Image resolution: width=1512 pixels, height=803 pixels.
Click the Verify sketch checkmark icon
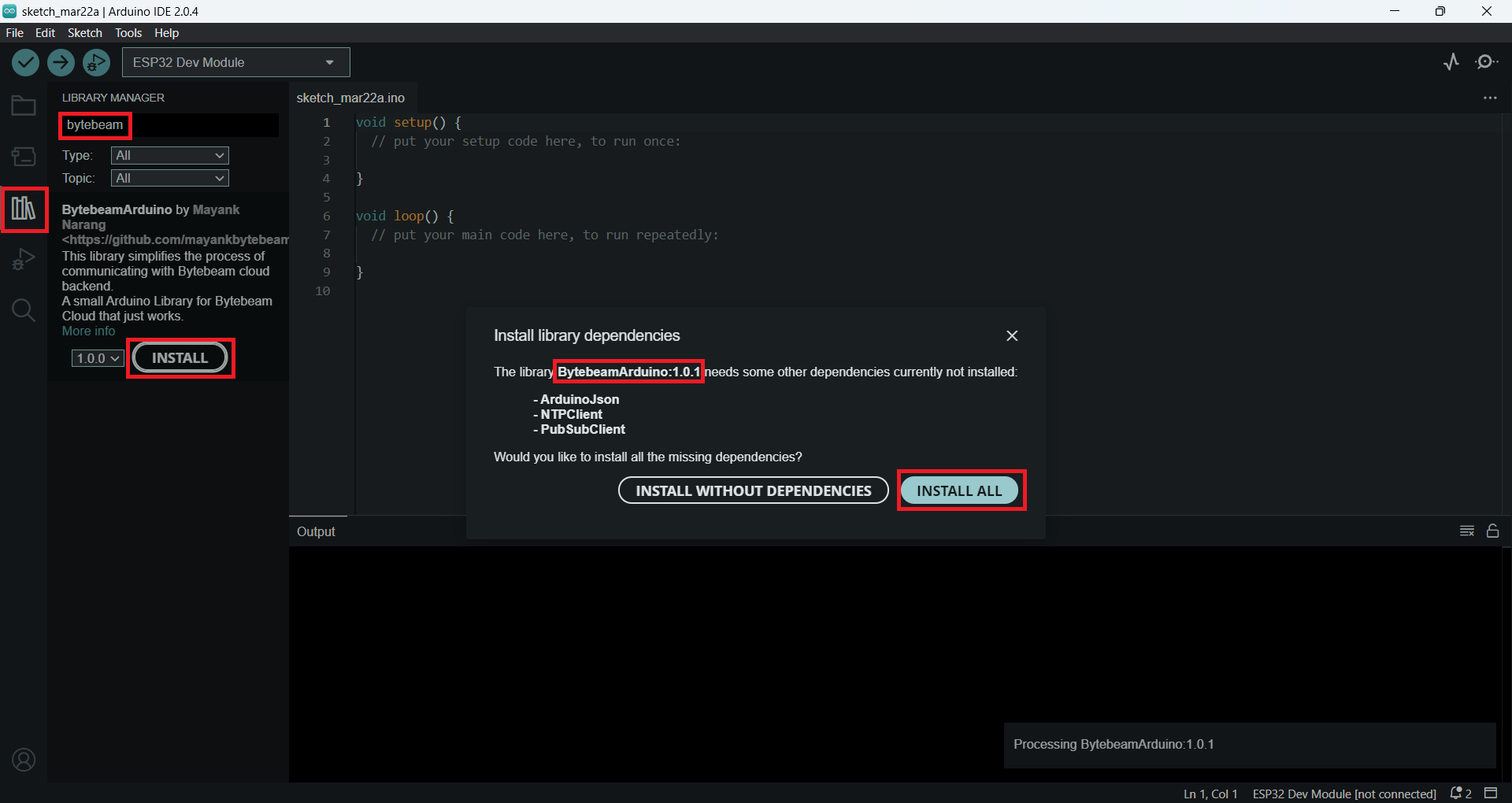point(25,62)
